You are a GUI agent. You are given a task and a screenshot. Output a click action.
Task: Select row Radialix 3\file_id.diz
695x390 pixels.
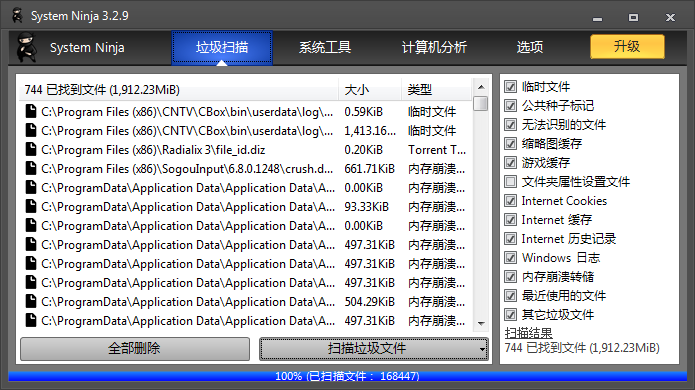(x=245, y=150)
